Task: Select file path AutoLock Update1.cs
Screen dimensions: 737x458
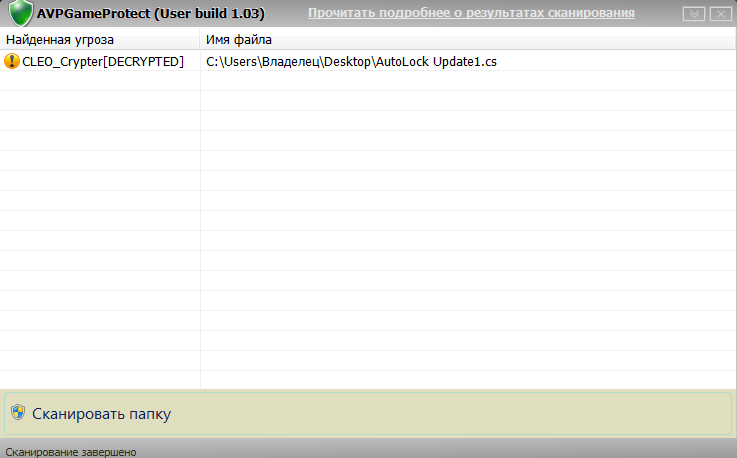Action: coord(351,62)
